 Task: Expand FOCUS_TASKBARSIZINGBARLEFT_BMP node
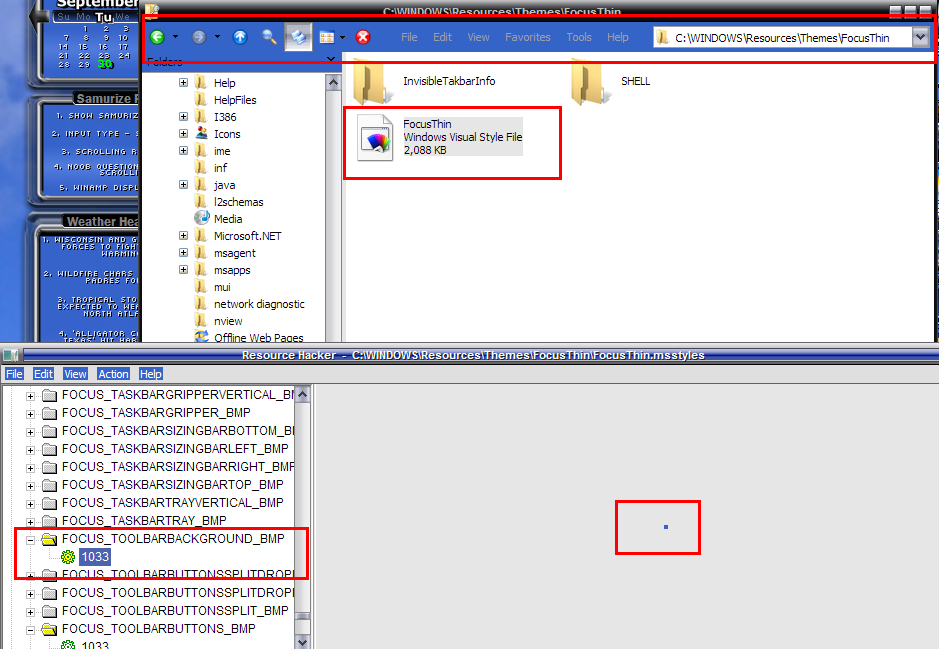[x=30, y=450]
